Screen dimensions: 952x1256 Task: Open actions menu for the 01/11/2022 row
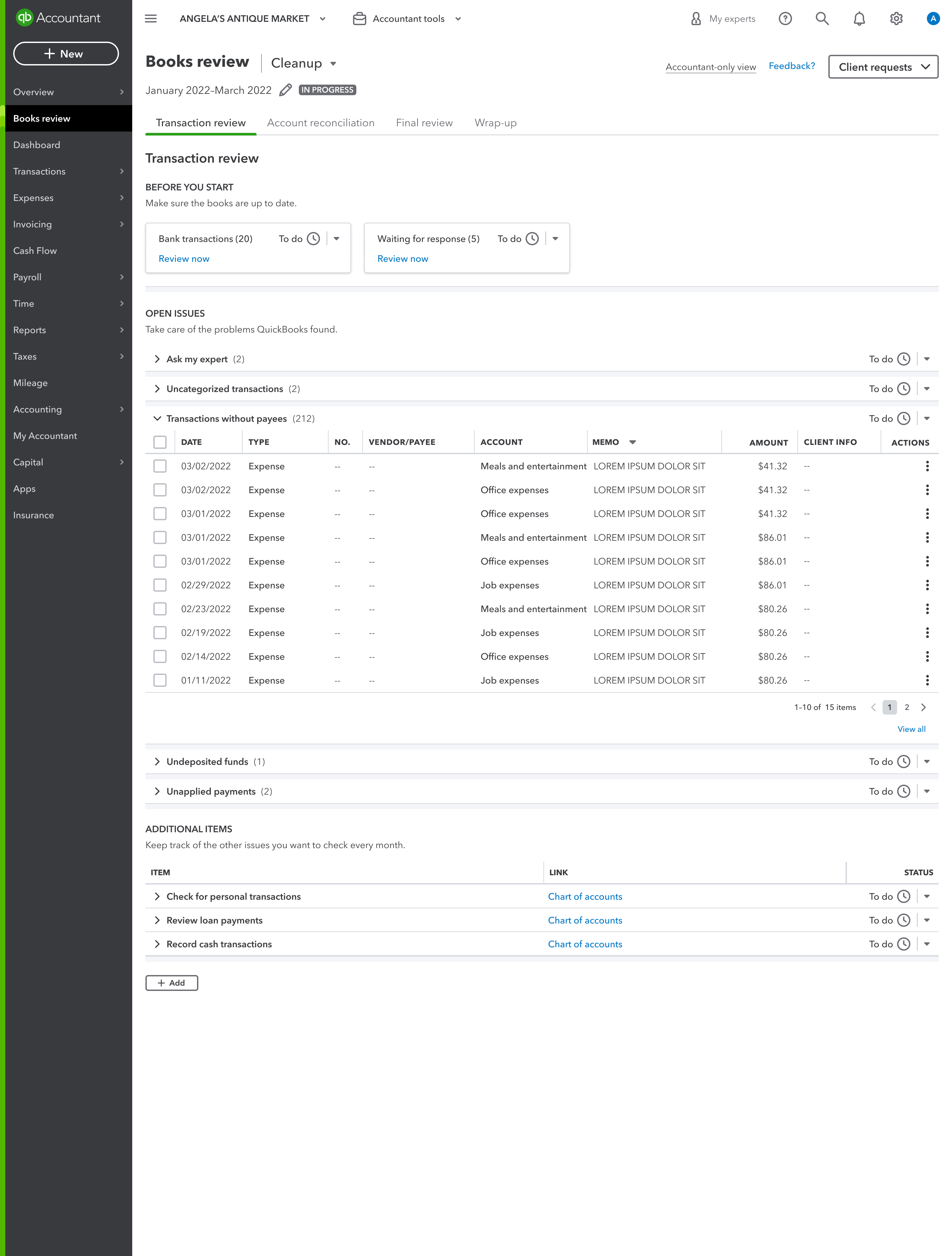coord(927,680)
